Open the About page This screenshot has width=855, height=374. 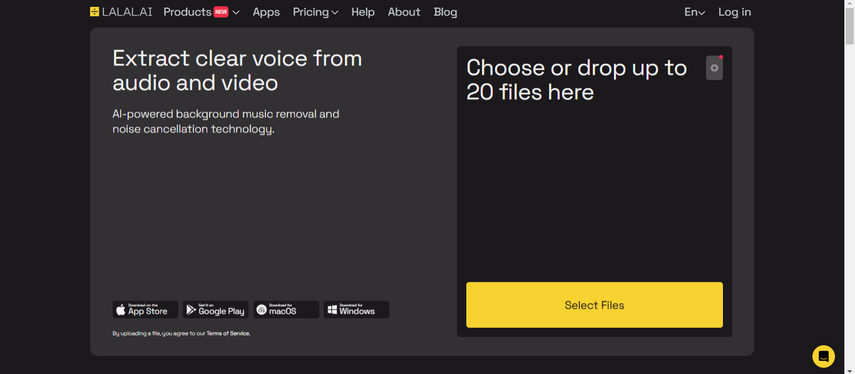pos(404,12)
